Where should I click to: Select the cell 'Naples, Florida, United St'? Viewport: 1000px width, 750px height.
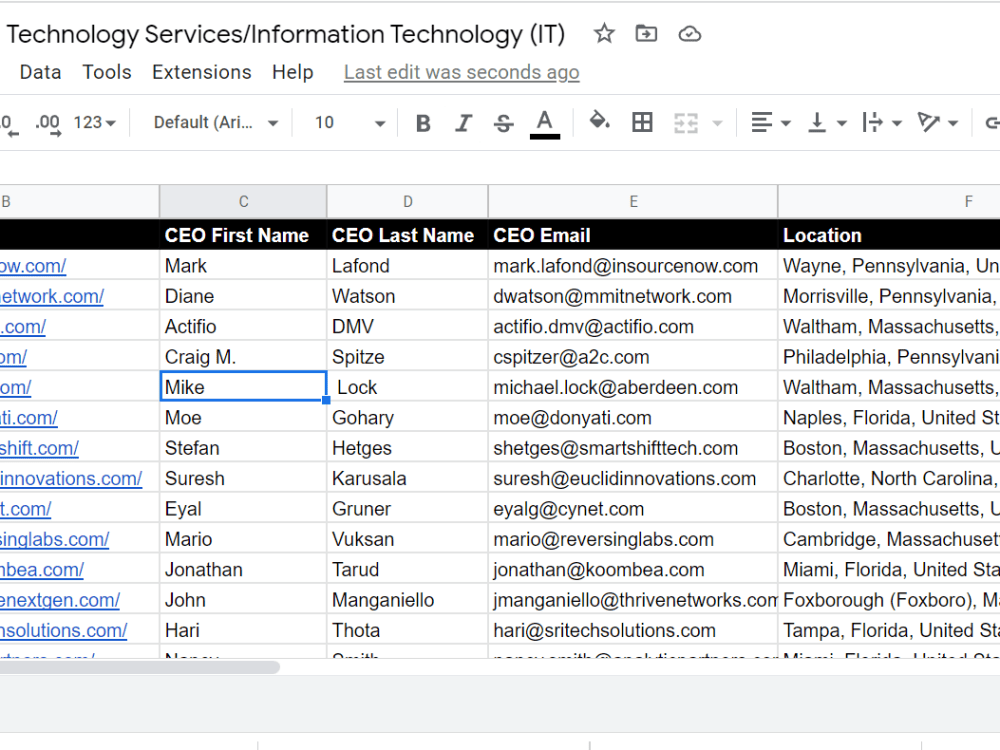pyautogui.click(x=889, y=418)
